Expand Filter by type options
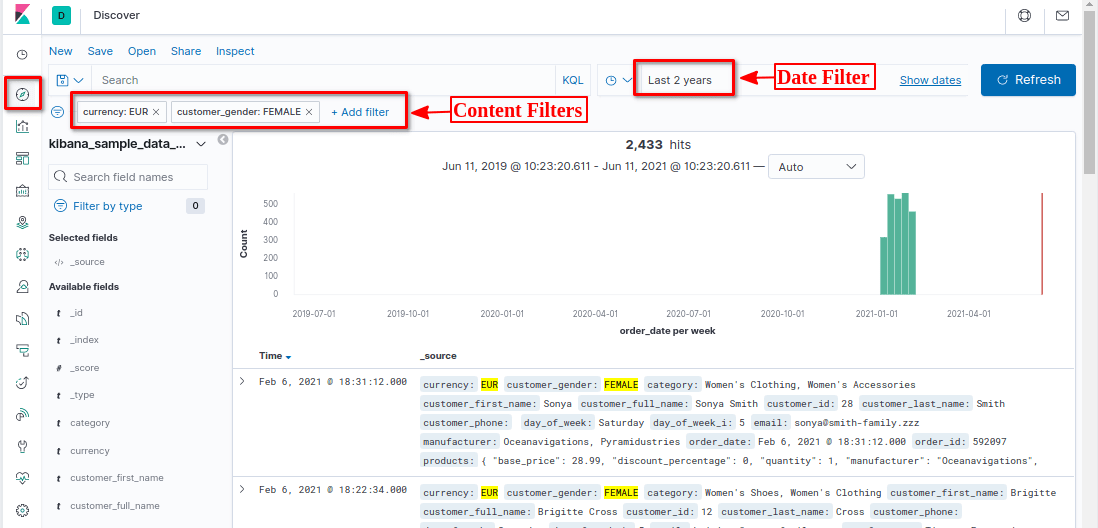Viewport: 1098px width, 528px height. (x=98, y=206)
